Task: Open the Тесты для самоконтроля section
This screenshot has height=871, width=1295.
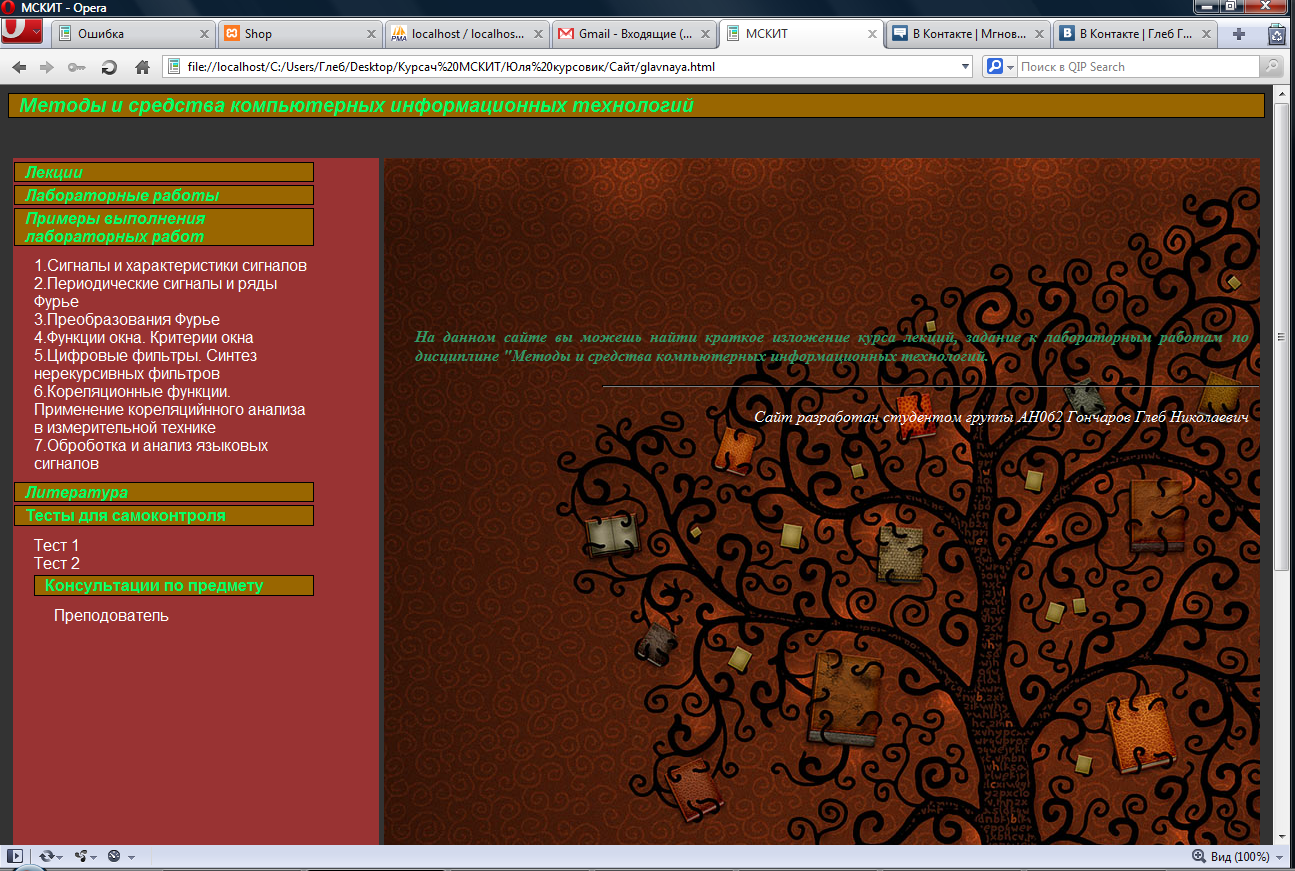Action: pos(164,515)
